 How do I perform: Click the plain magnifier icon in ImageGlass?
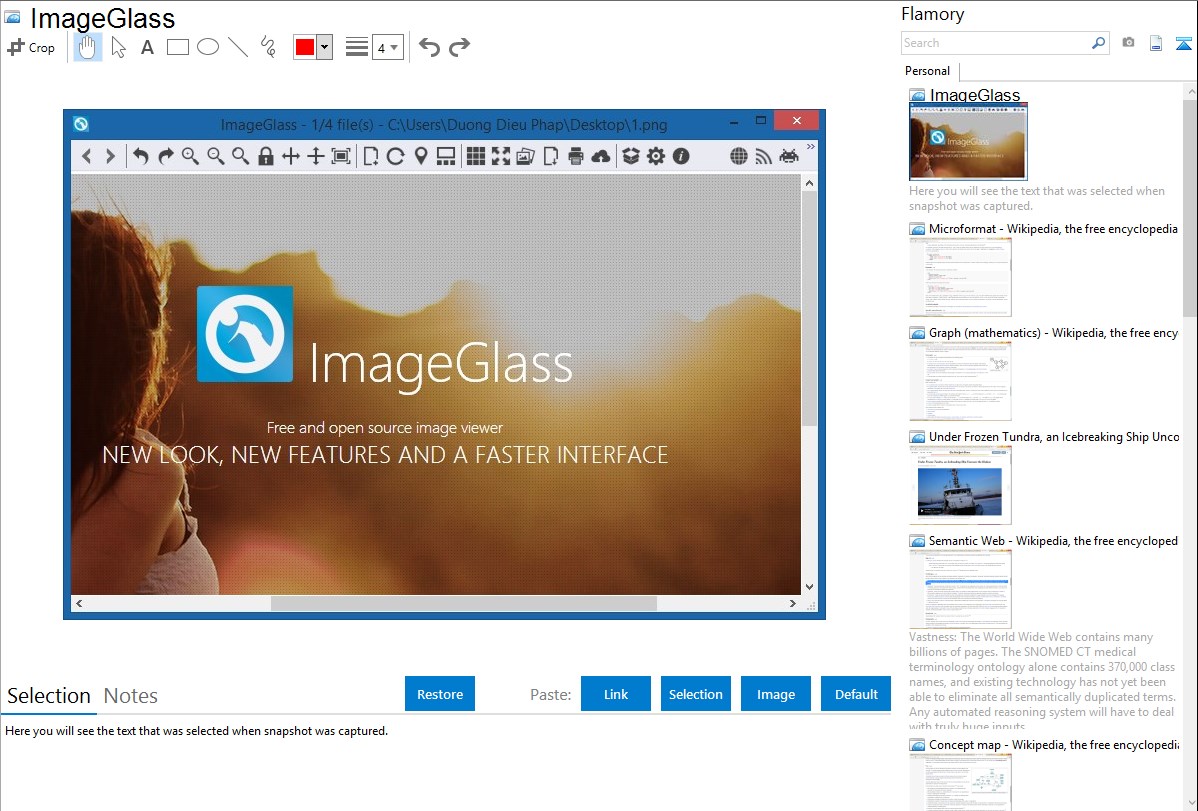point(241,157)
